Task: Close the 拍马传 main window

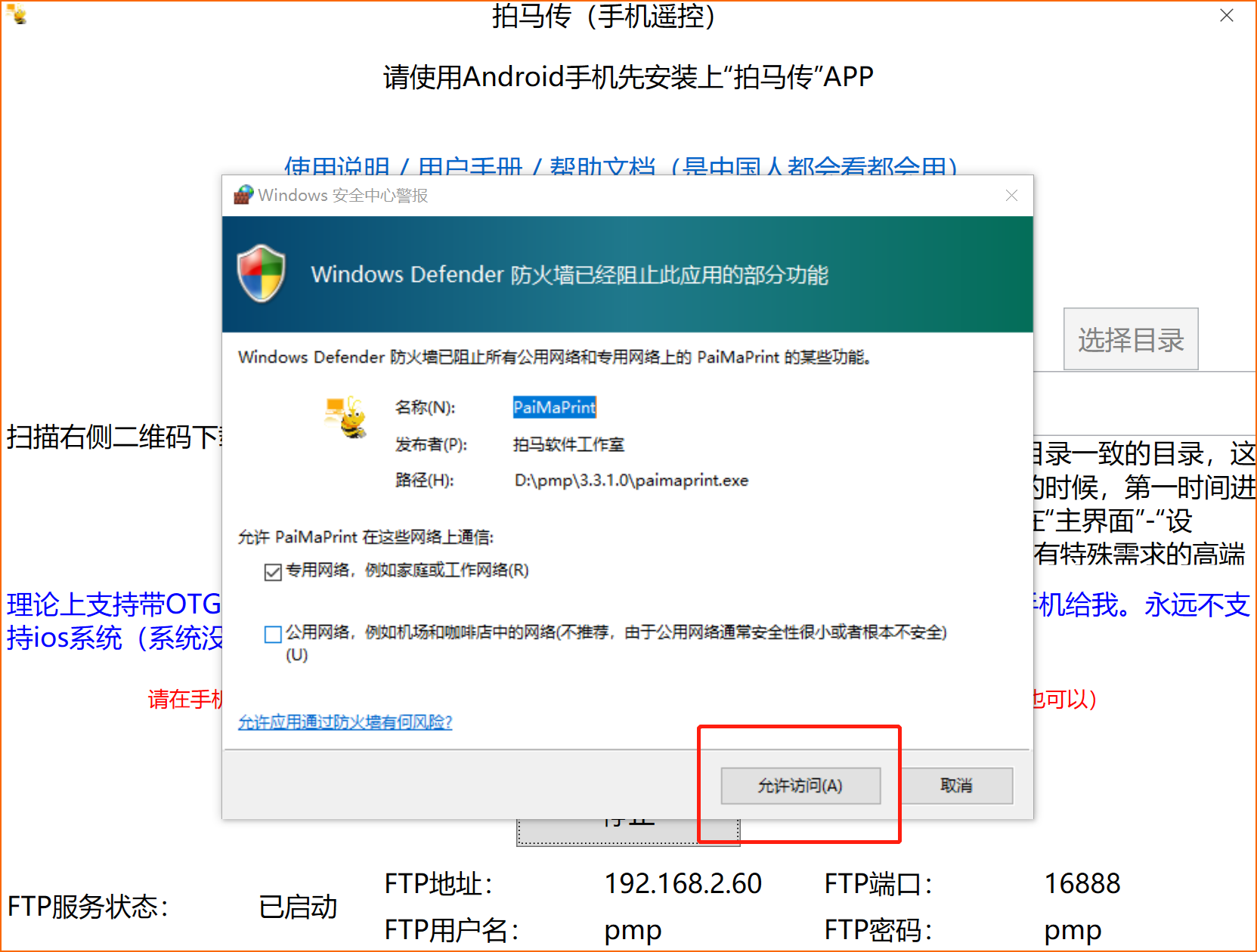Action: click(1226, 16)
